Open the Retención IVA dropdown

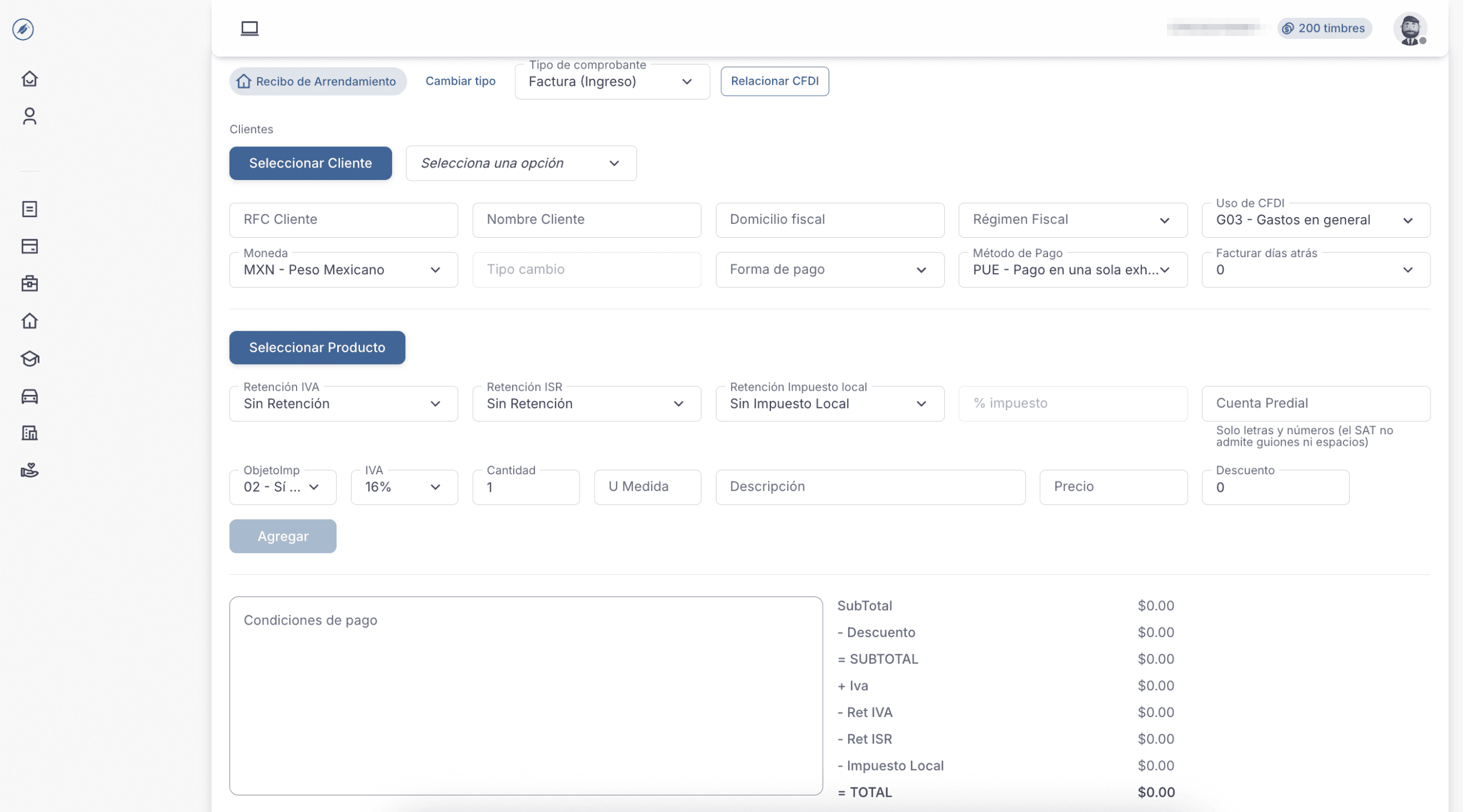tap(343, 403)
